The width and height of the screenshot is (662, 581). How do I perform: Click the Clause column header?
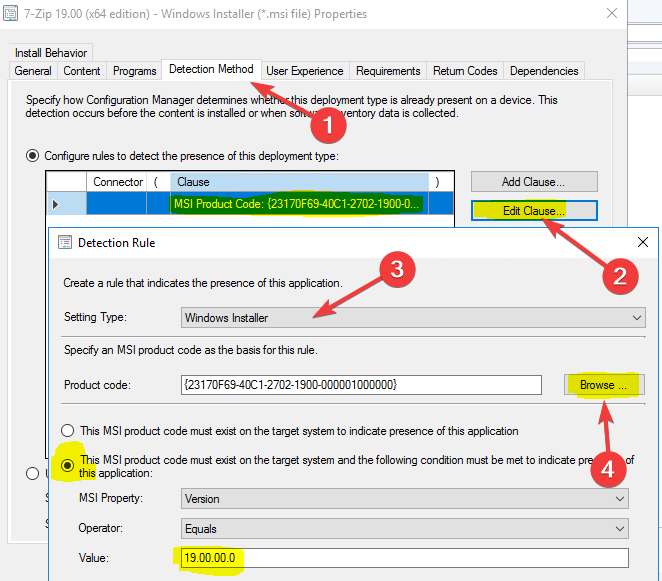click(x=299, y=182)
